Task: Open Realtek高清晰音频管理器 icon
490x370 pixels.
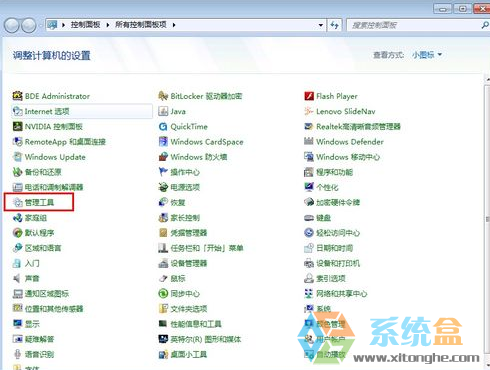Action: [x=309, y=126]
